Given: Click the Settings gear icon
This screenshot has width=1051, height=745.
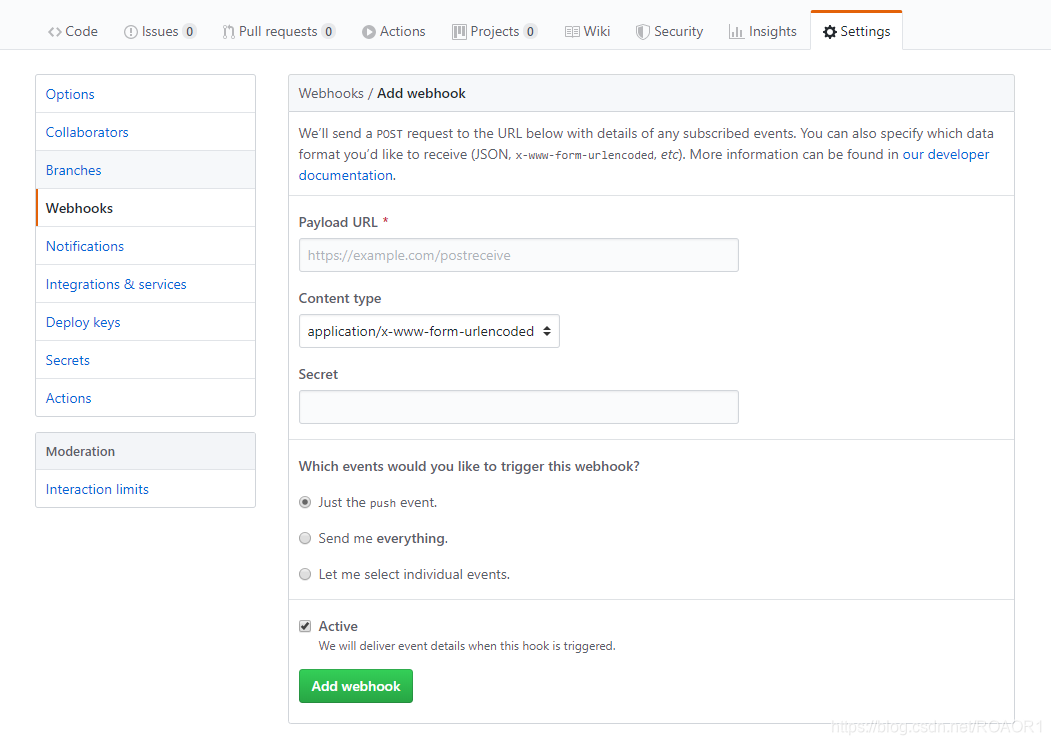Looking at the screenshot, I should (x=830, y=32).
